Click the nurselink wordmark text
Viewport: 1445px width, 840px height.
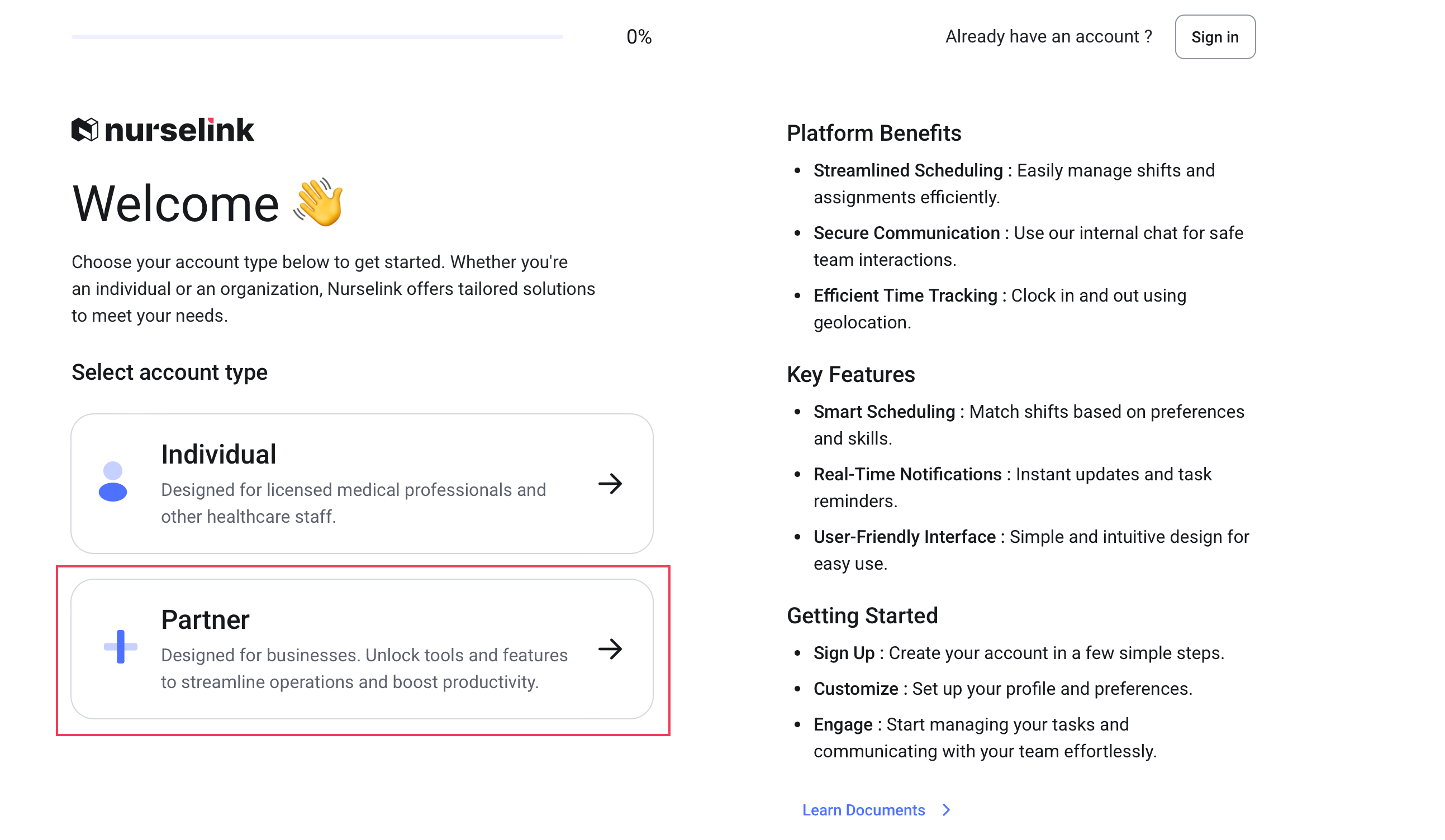(x=179, y=130)
